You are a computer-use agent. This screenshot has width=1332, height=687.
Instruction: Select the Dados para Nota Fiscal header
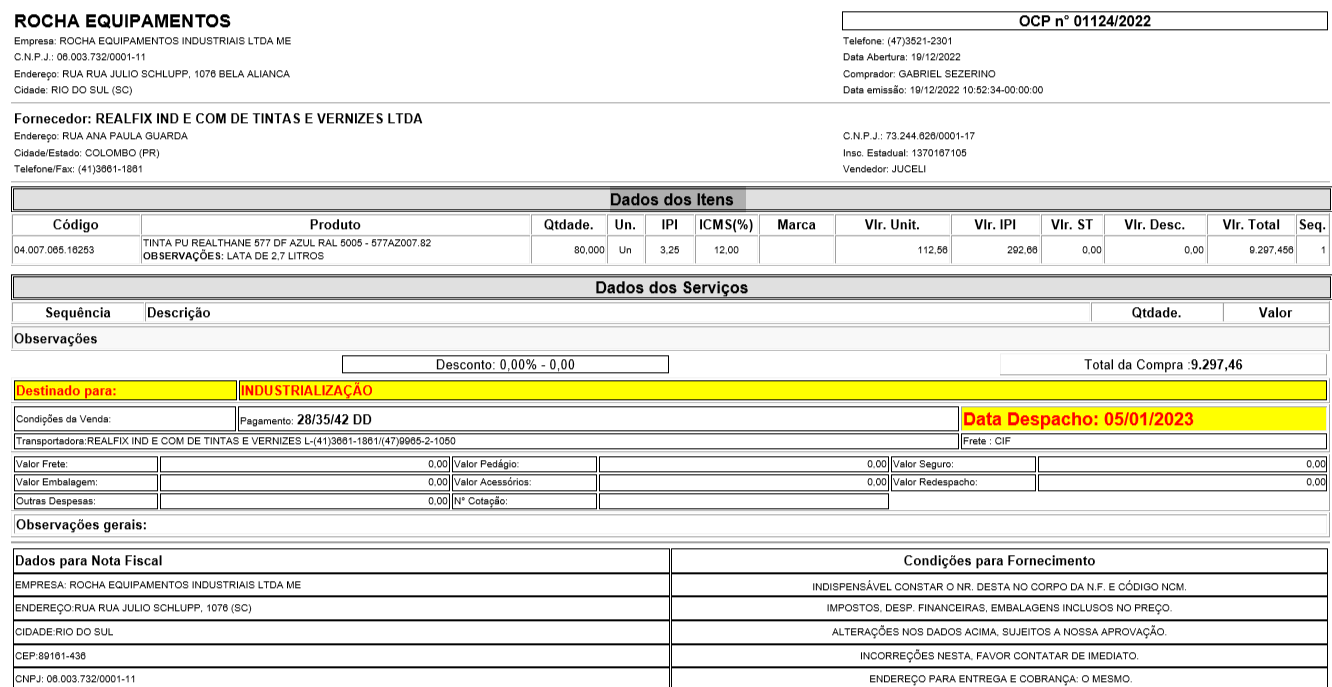click(341, 560)
